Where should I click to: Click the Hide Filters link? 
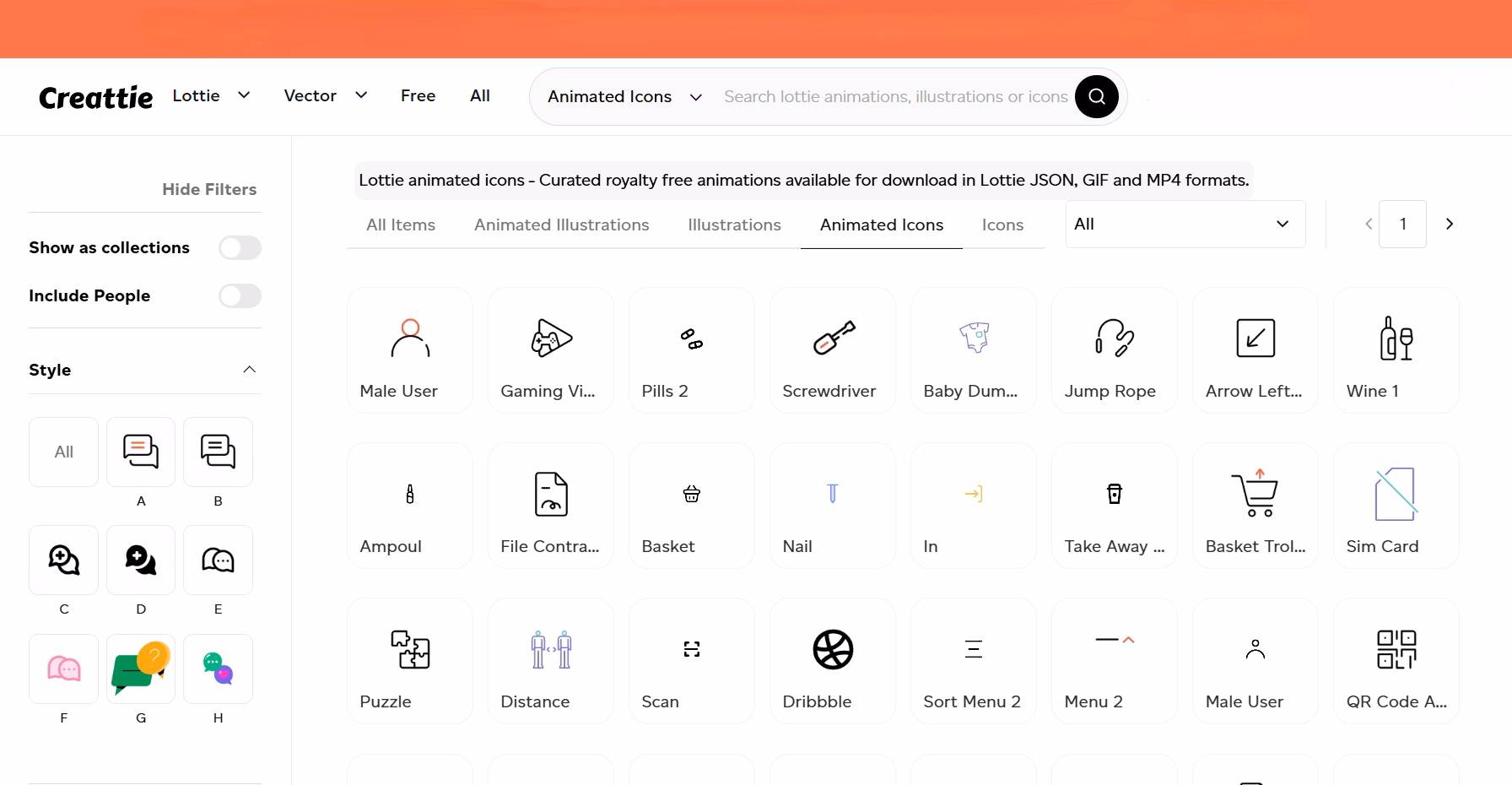tap(208, 189)
